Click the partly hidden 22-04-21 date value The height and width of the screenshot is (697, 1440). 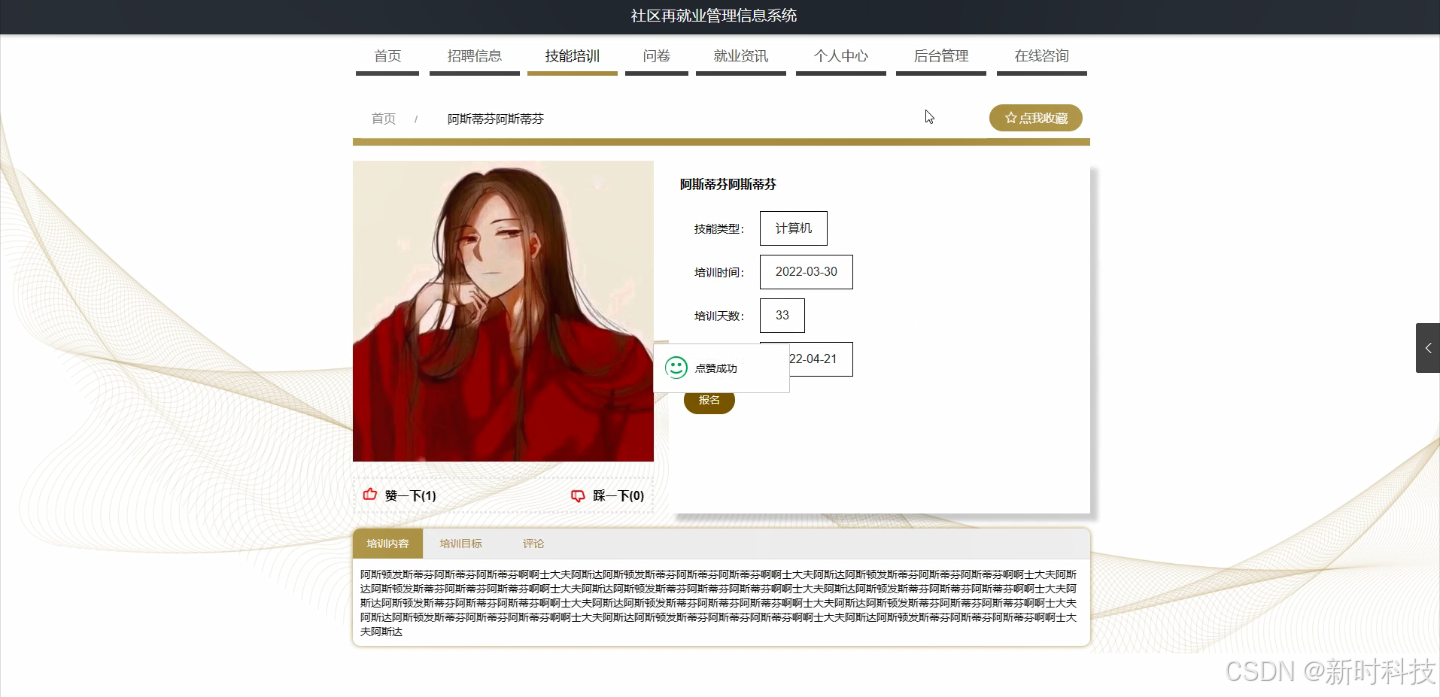pyautogui.click(x=821, y=359)
